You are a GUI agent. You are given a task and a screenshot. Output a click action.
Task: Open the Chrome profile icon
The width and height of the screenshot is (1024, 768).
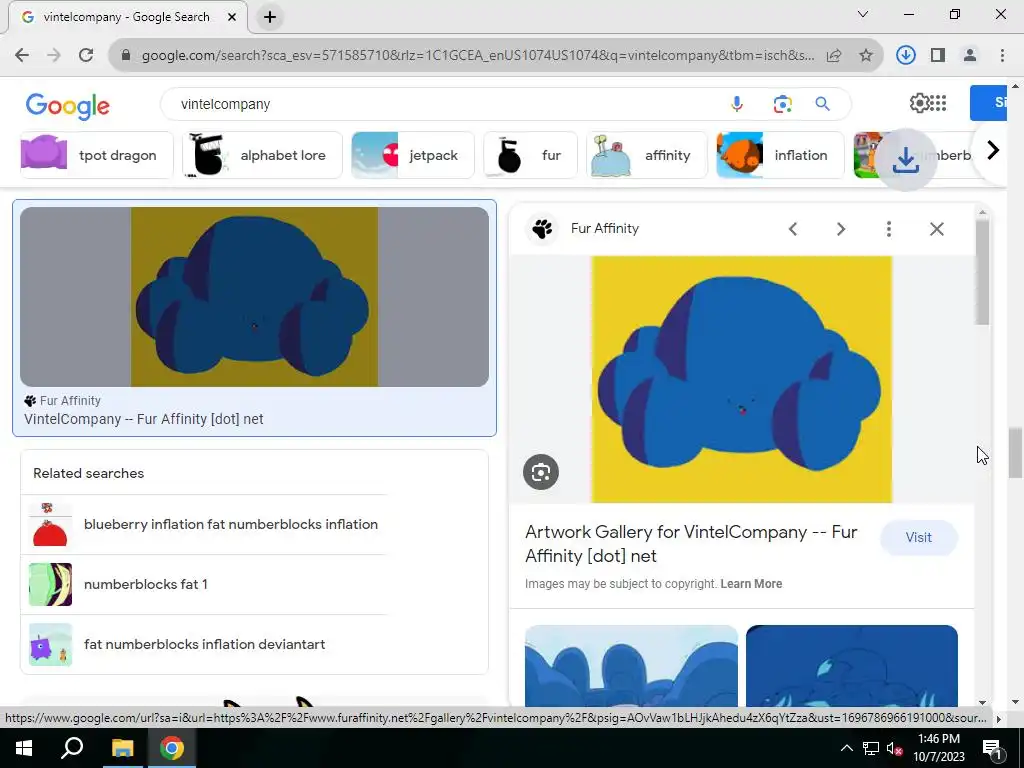pyautogui.click(x=970, y=56)
